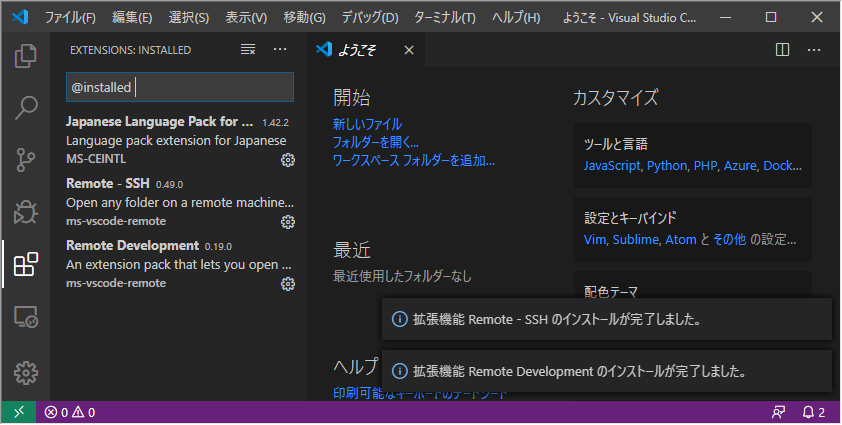Click the Vim keybinding link
The height and width of the screenshot is (425, 842).
coord(595,239)
